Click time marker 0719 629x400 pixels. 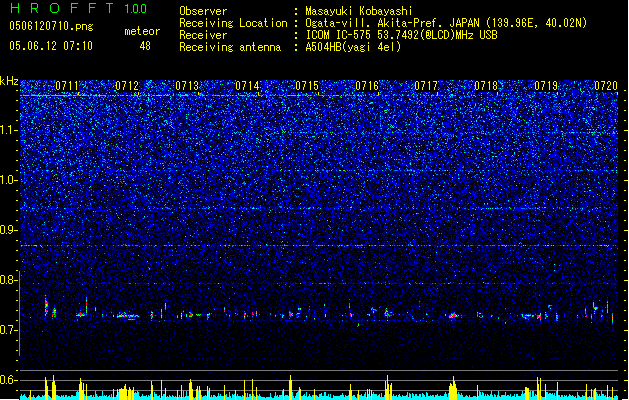tap(546, 86)
